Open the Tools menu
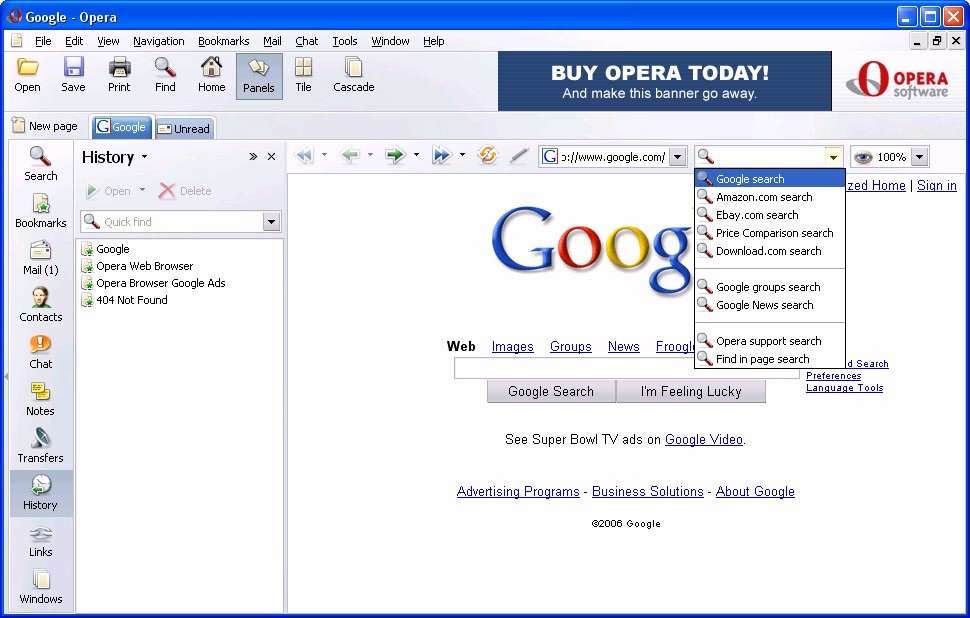 [x=345, y=41]
